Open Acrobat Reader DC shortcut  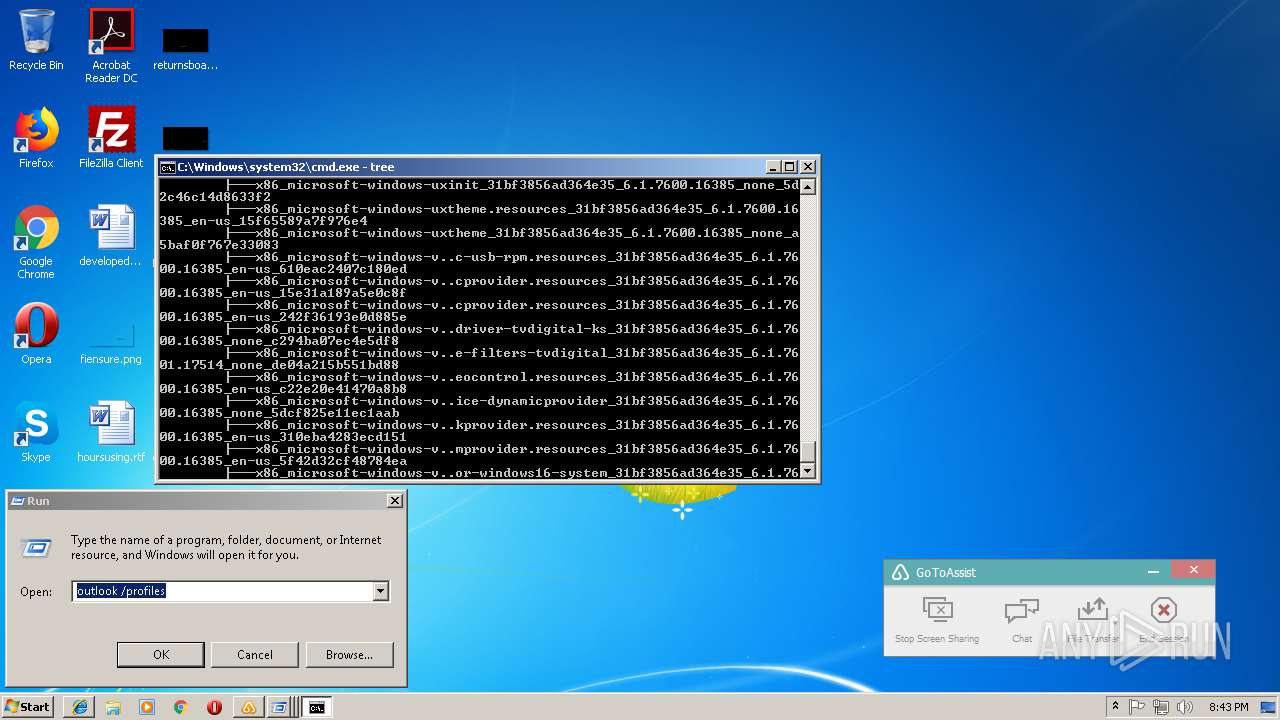point(111,46)
